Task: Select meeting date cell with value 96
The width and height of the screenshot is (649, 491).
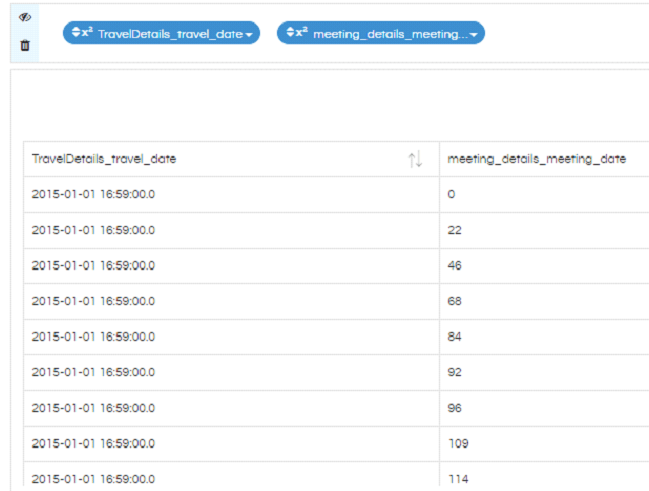Action: [544, 408]
